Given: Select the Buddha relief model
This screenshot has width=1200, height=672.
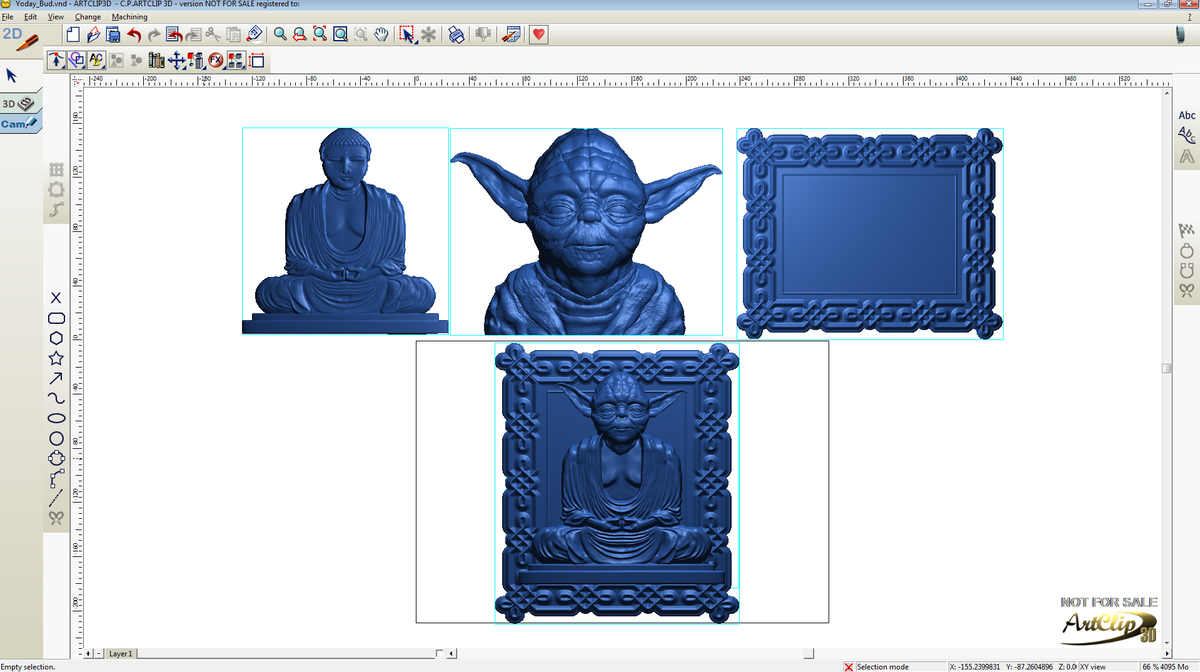Looking at the screenshot, I should 345,230.
